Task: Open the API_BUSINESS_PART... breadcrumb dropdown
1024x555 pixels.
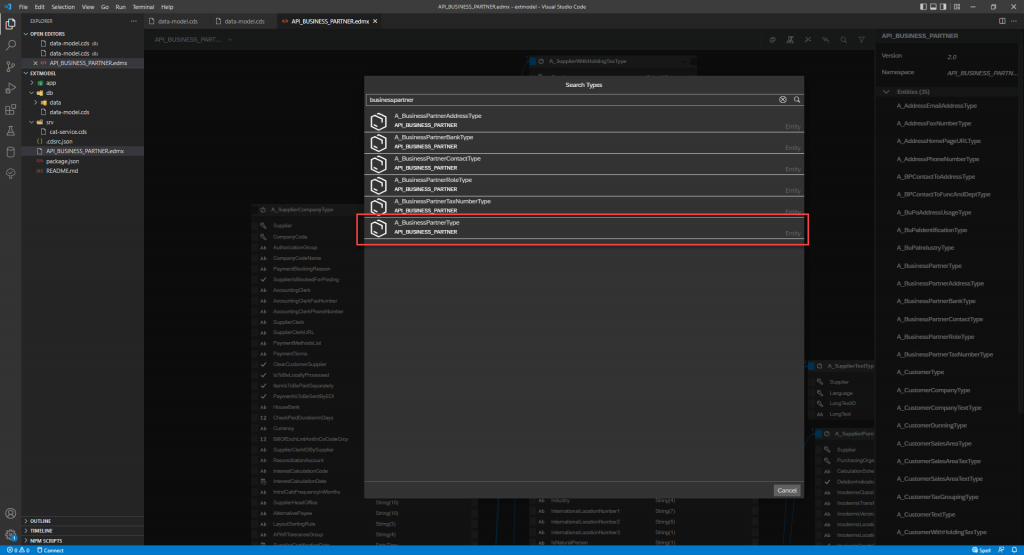Action: point(231,40)
